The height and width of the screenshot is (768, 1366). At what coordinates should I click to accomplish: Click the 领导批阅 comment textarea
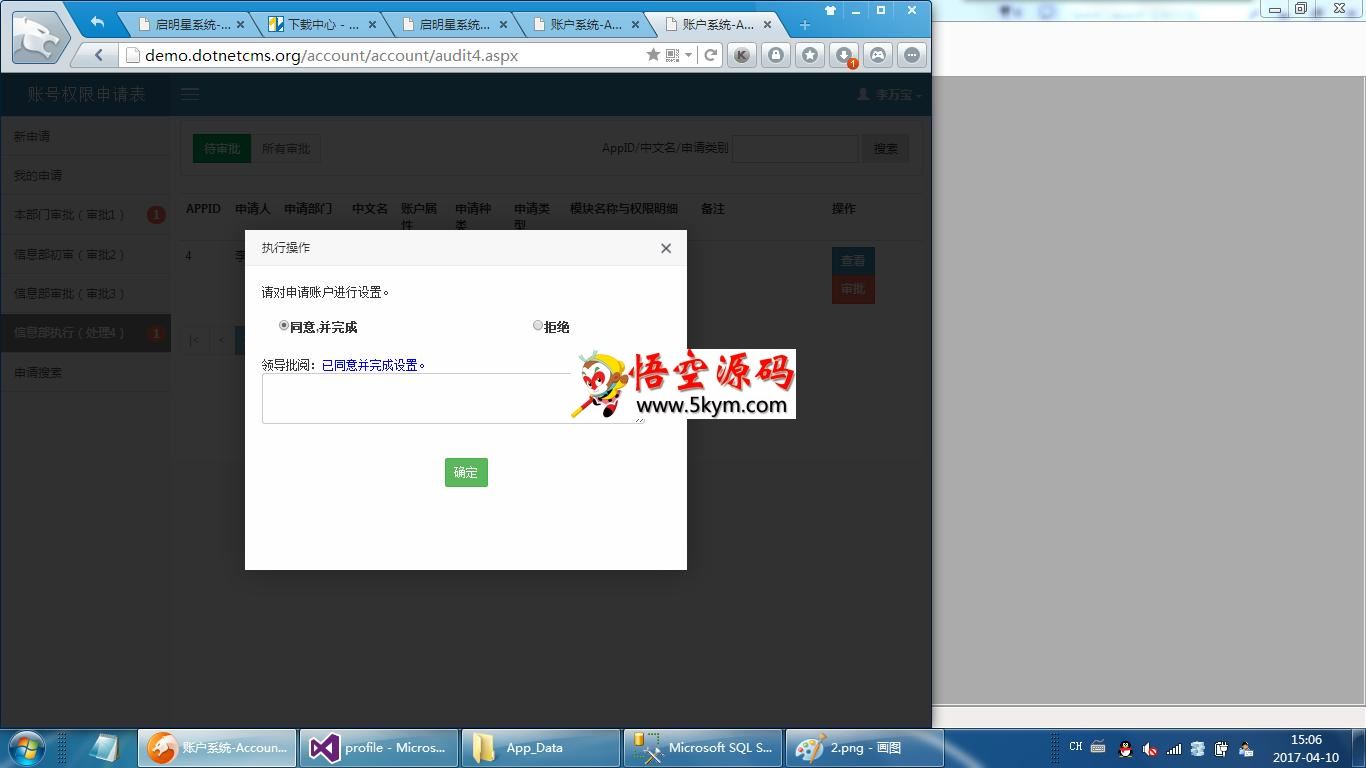pos(453,398)
